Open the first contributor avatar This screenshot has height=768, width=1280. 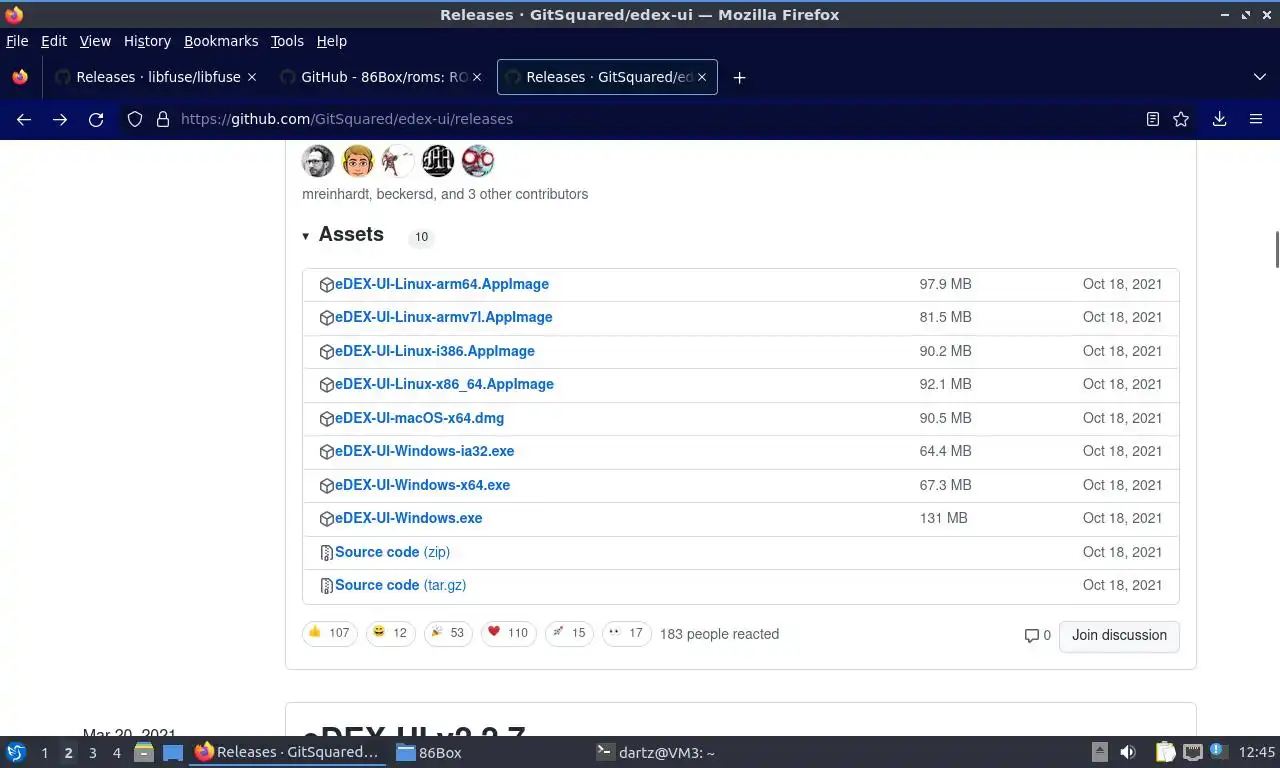click(x=318, y=160)
